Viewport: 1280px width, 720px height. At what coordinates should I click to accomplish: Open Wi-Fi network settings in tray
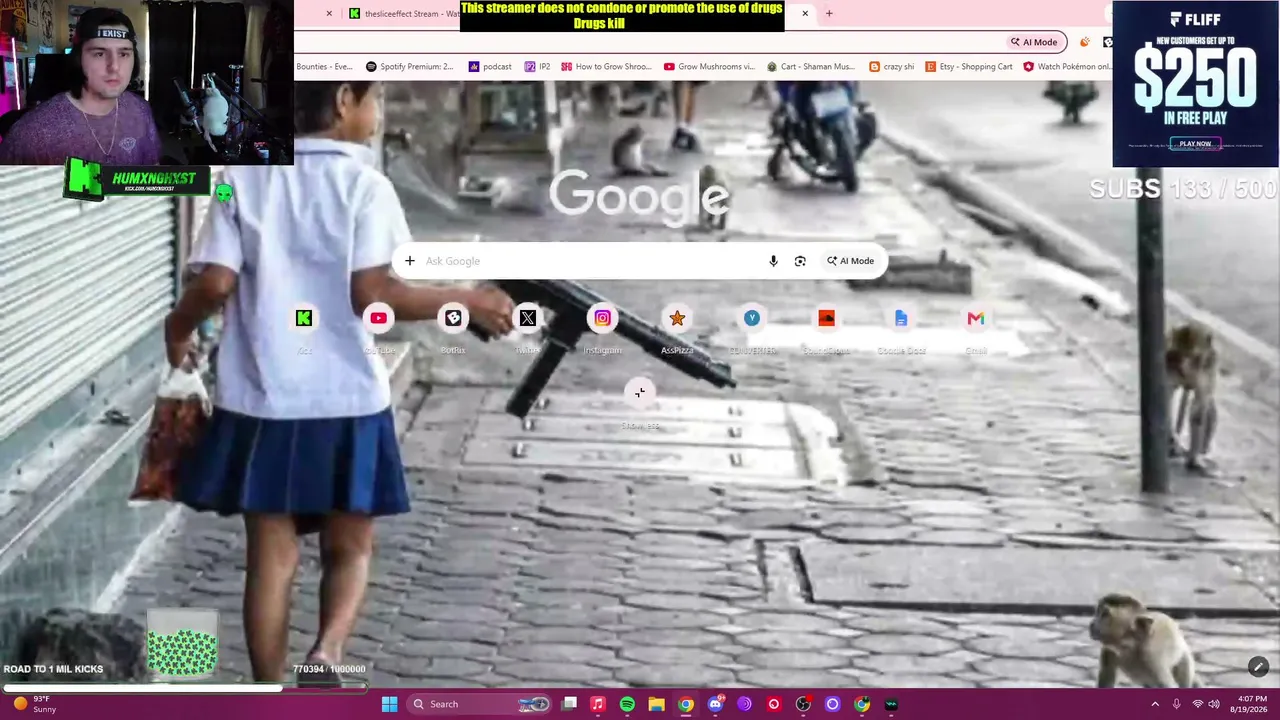1198,704
